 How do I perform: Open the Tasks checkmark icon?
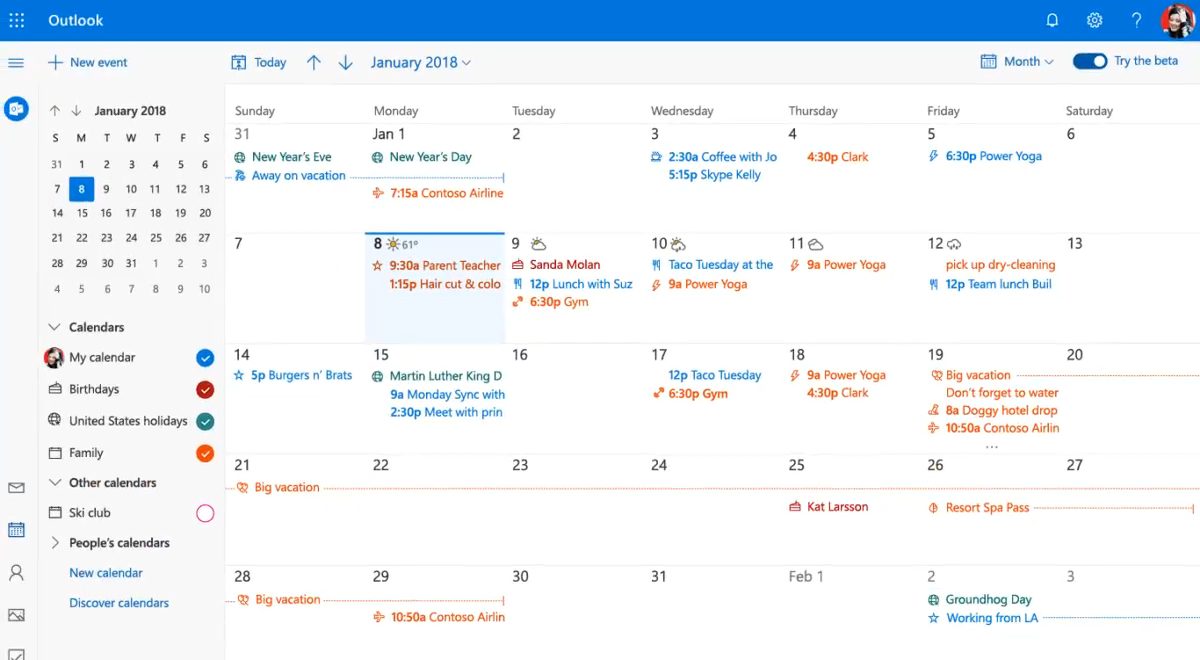click(16, 654)
